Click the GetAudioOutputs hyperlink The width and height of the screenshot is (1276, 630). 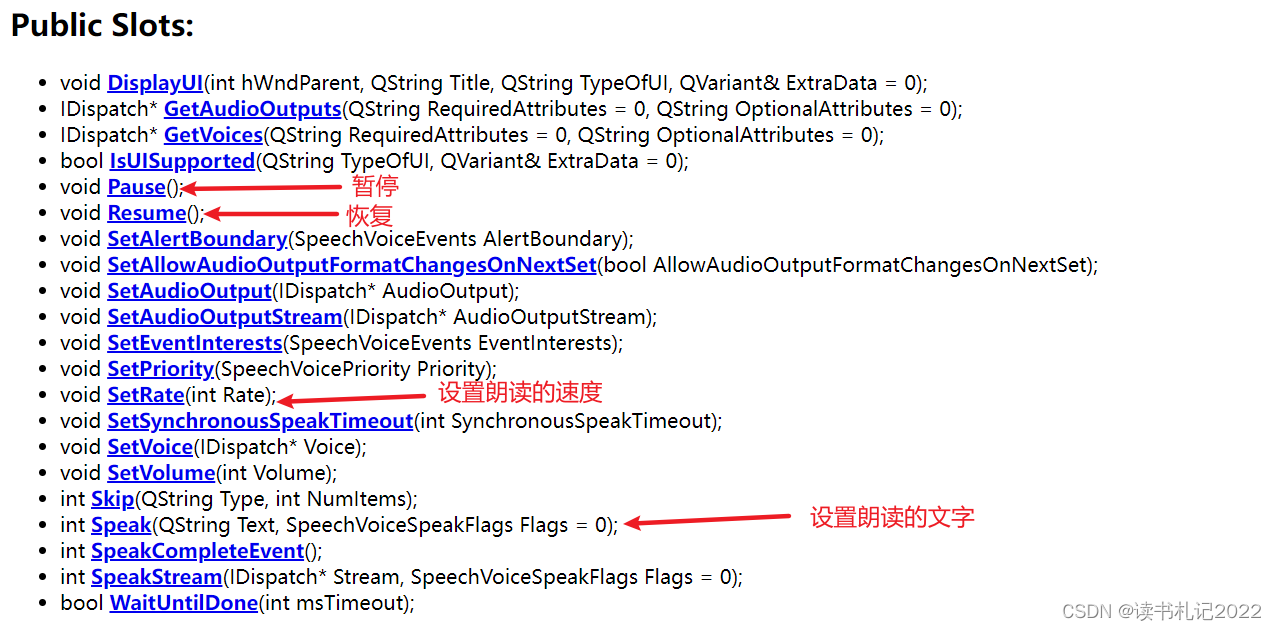(x=252, y=108)
